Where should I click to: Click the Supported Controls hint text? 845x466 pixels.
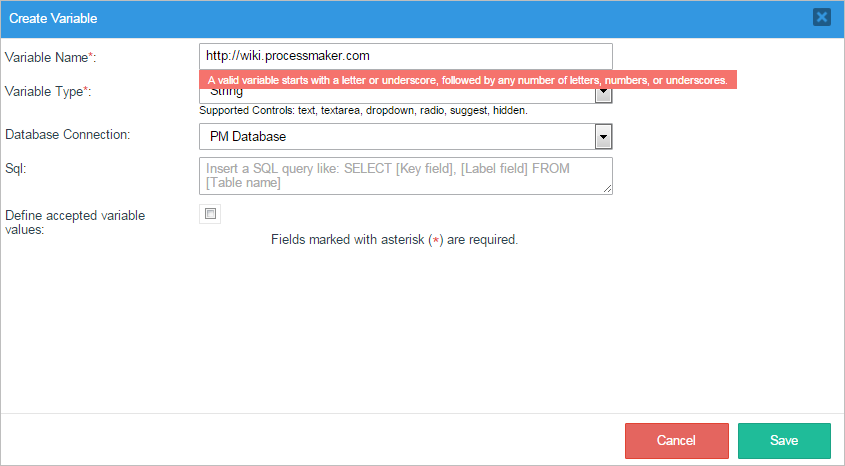pyautogui.click(x=363, y=110)
